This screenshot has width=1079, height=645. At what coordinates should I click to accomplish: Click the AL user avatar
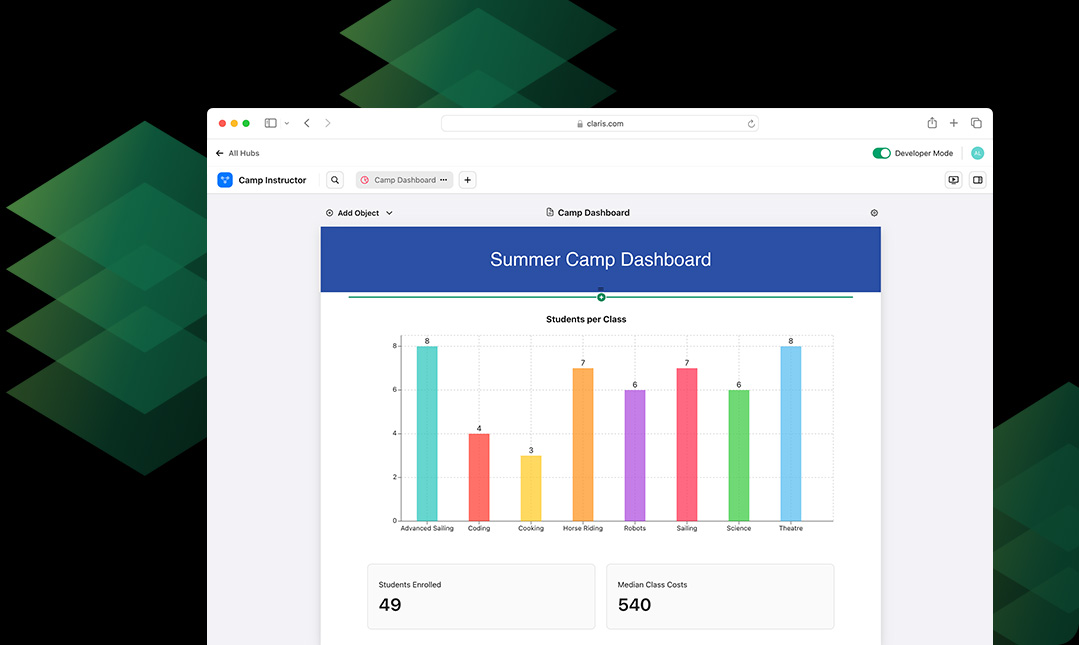(x=977, y=153)
